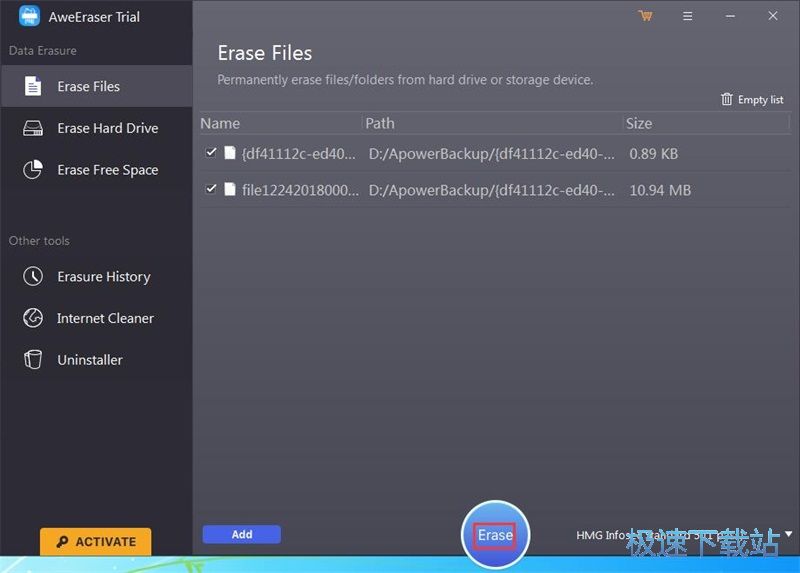
Task: Click the blue Add button
Action: point(241,534)
